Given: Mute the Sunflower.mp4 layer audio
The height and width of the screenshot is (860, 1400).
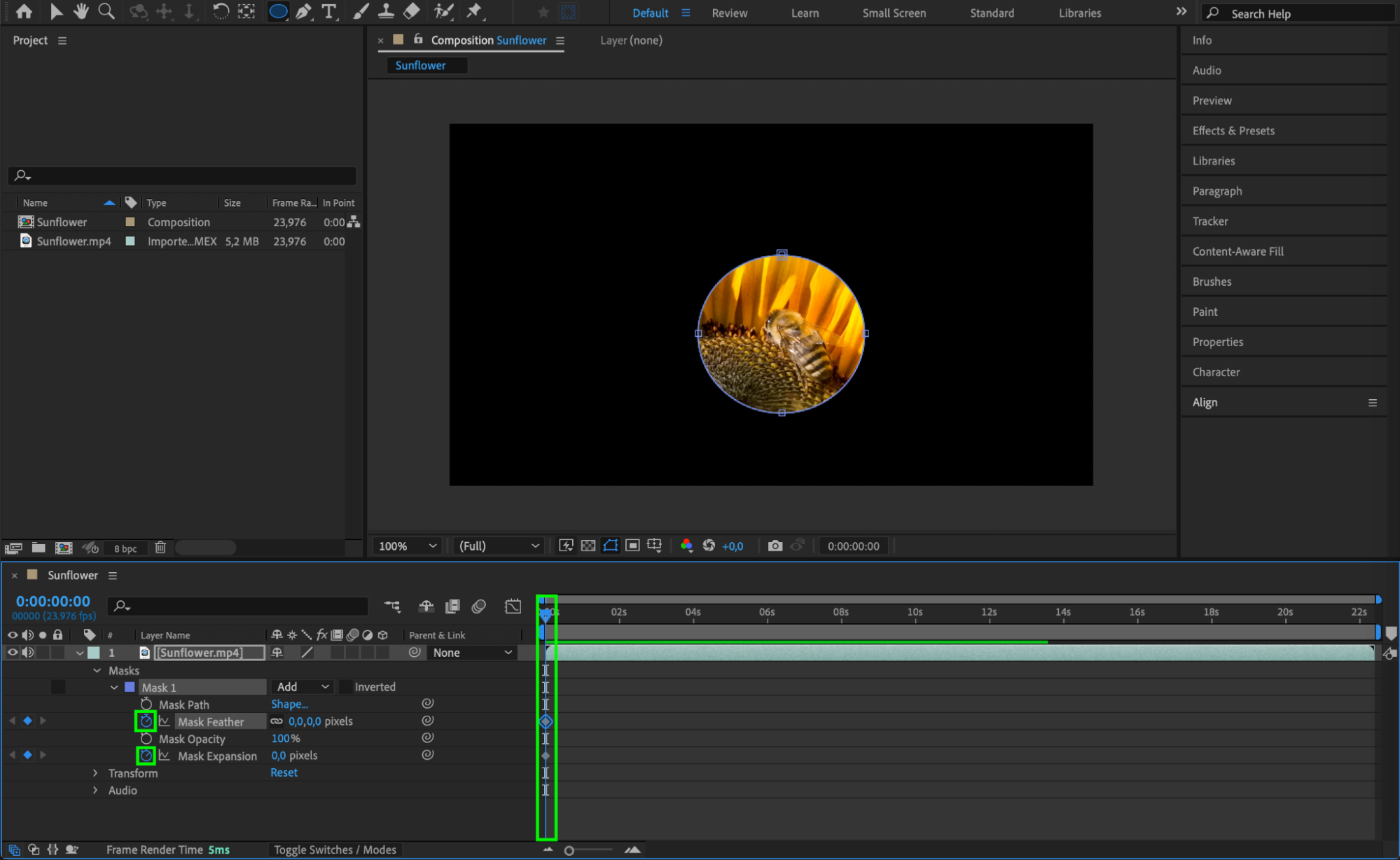Looking at the screenshot, I should tap(27, 652).
